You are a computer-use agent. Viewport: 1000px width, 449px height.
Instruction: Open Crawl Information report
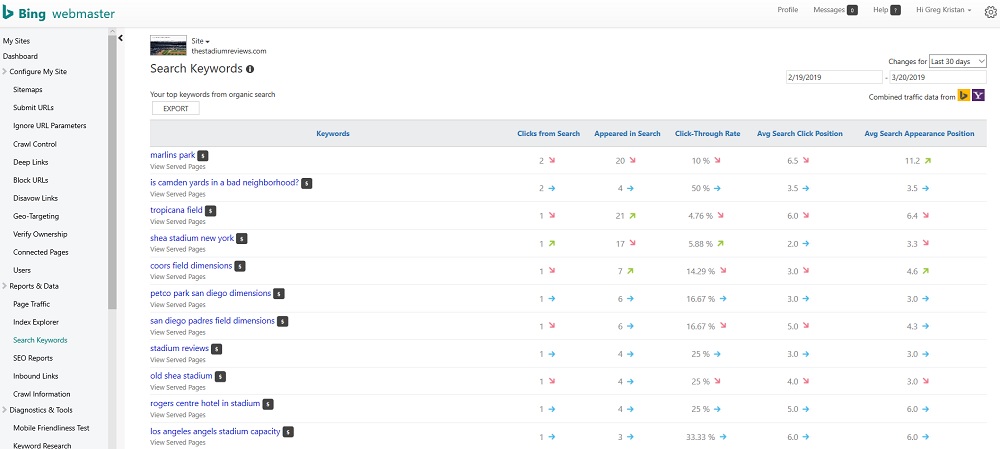(41, 394)
